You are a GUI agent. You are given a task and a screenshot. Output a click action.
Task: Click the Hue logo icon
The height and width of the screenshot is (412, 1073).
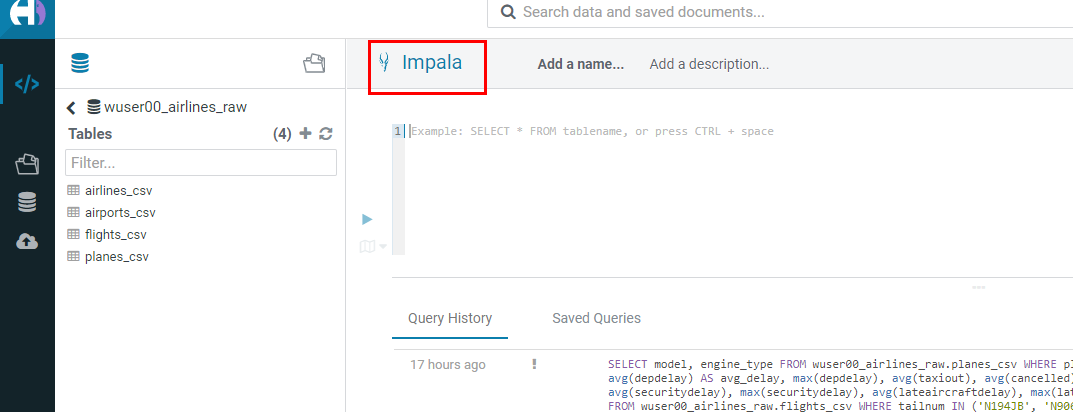click(x=26, y=12)
